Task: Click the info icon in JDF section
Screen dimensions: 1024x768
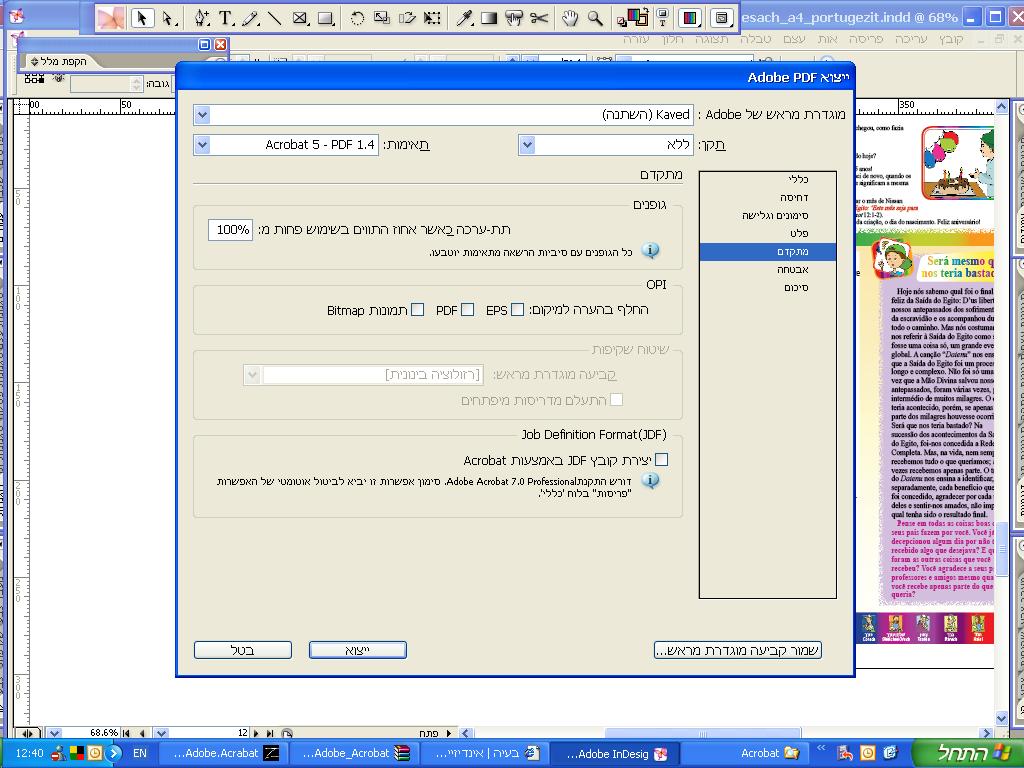Action: pyautogui.click(x=650, y=481)
